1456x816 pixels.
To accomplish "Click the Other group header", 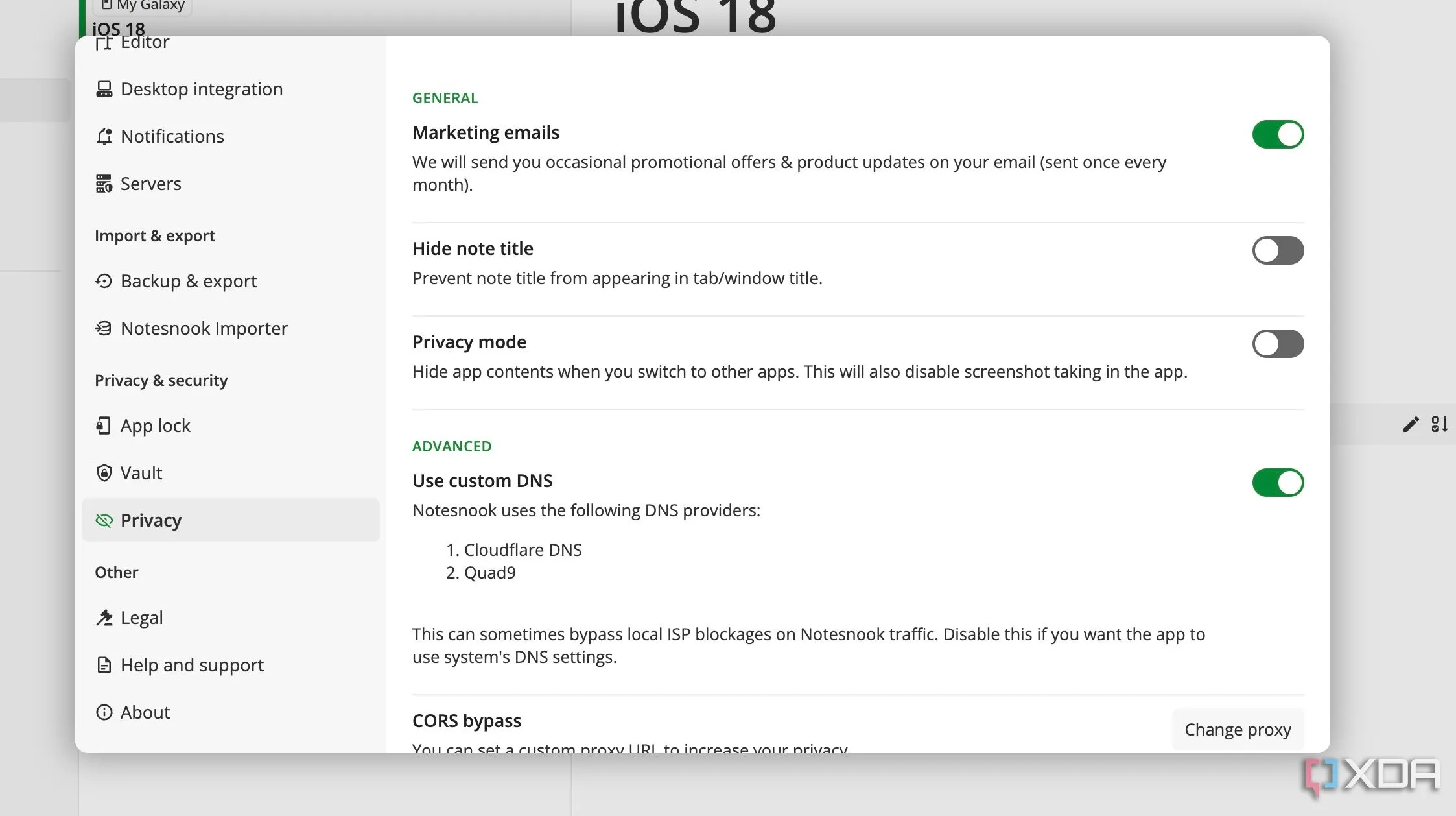I will coord(117,572).
